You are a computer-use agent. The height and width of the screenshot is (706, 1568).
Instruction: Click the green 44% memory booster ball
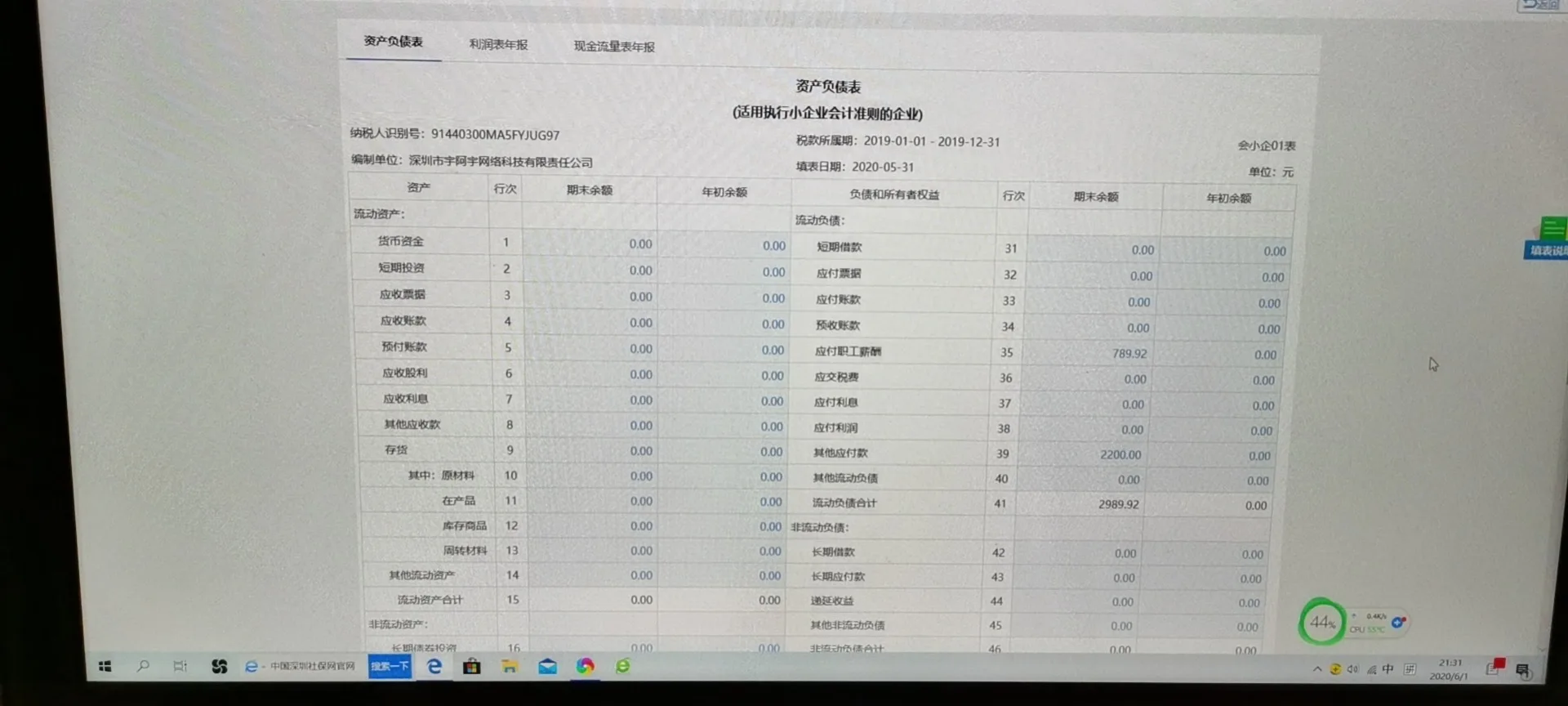pyautogui.click(x=1321, y=623)
